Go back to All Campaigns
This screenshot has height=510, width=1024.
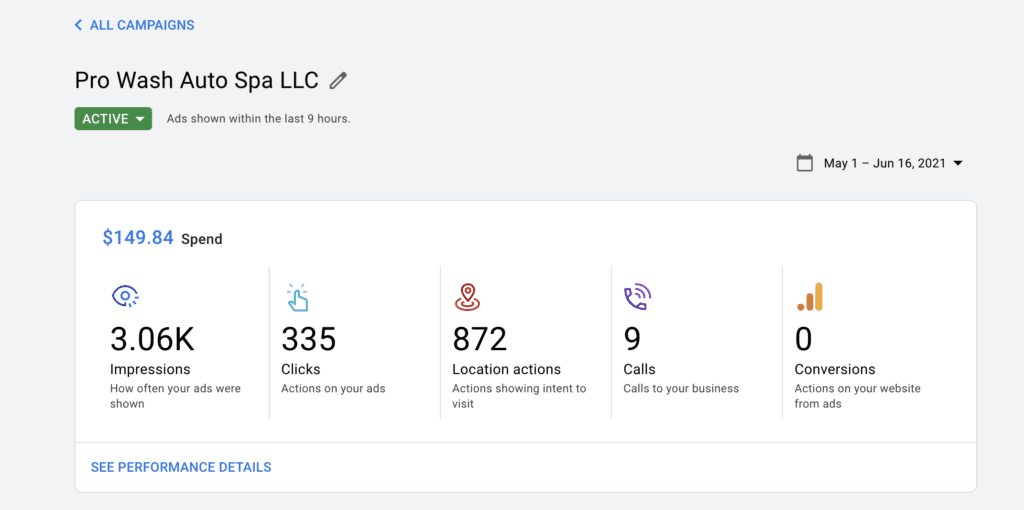[135, 25]
